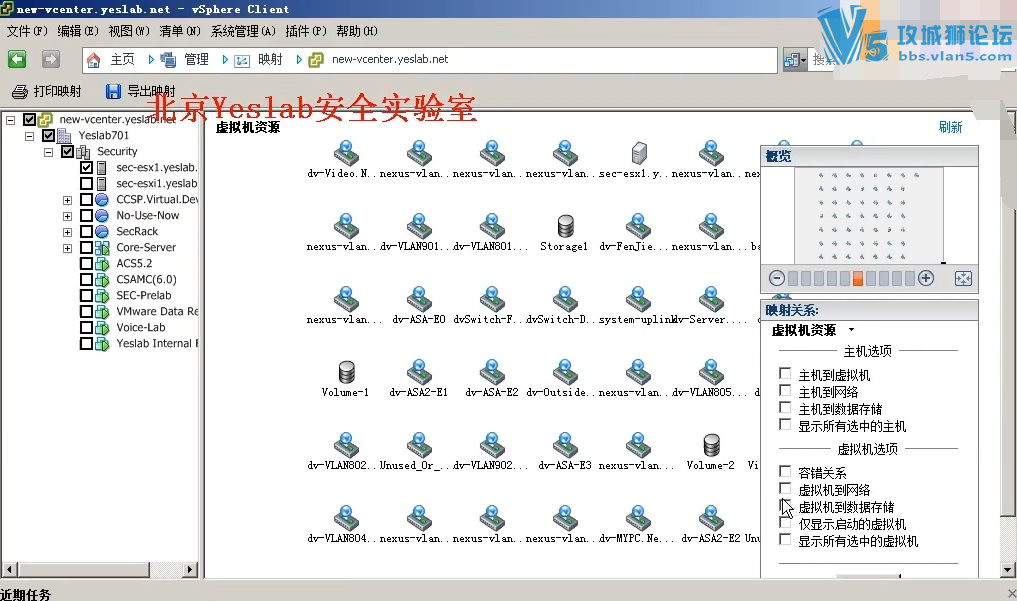Enable 容错关系 option
Image resolution: width=1017 pixels, height=601 pixels.
pyautogui.click(x=785, y=471)
